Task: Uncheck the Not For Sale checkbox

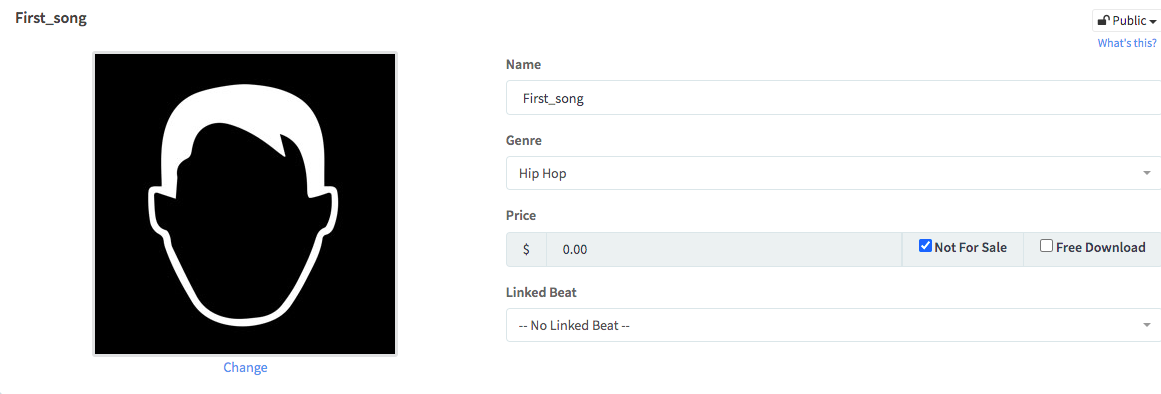Action: pos(925,246)
